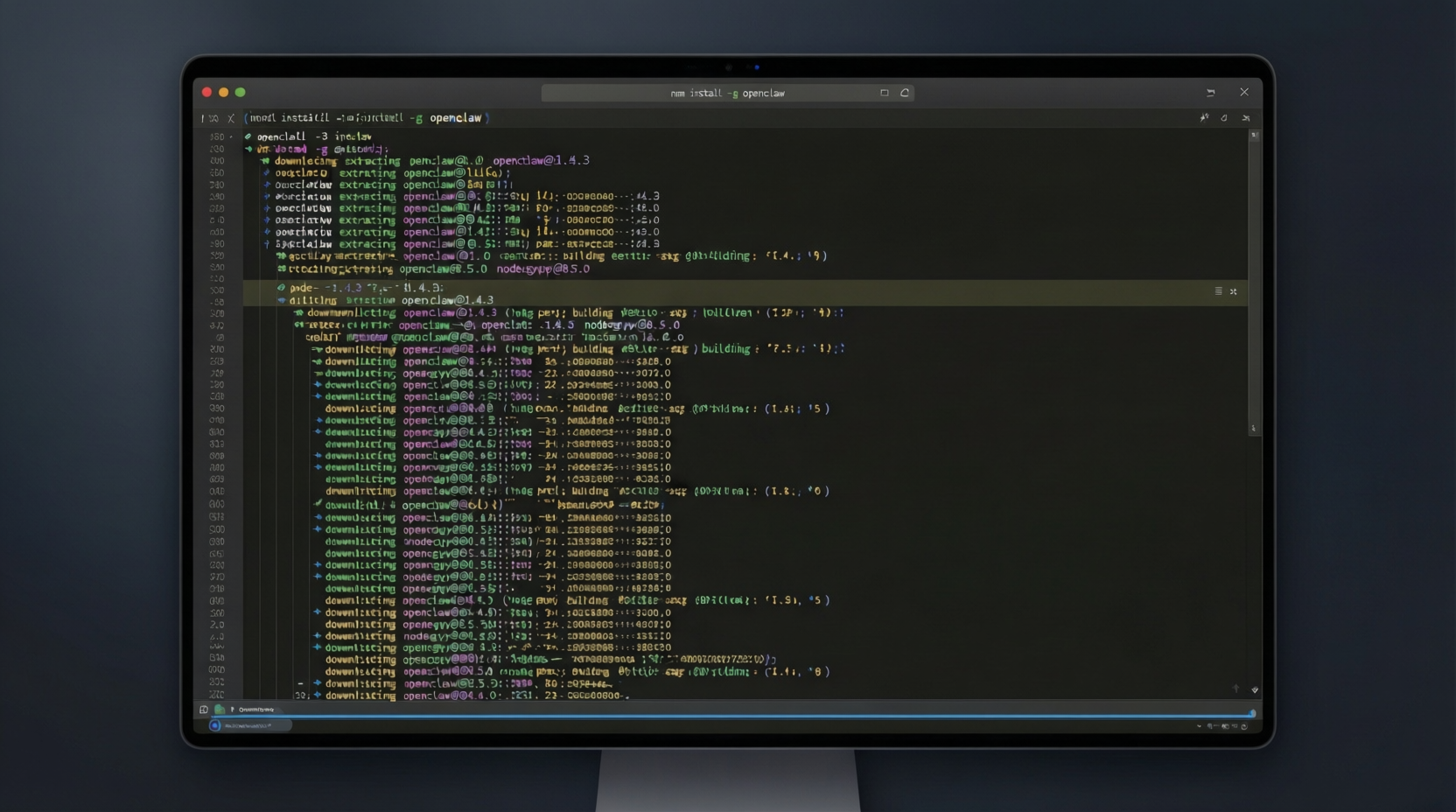
Task: Close the tab with X beside command line
Action: click(x=231, y=118)
